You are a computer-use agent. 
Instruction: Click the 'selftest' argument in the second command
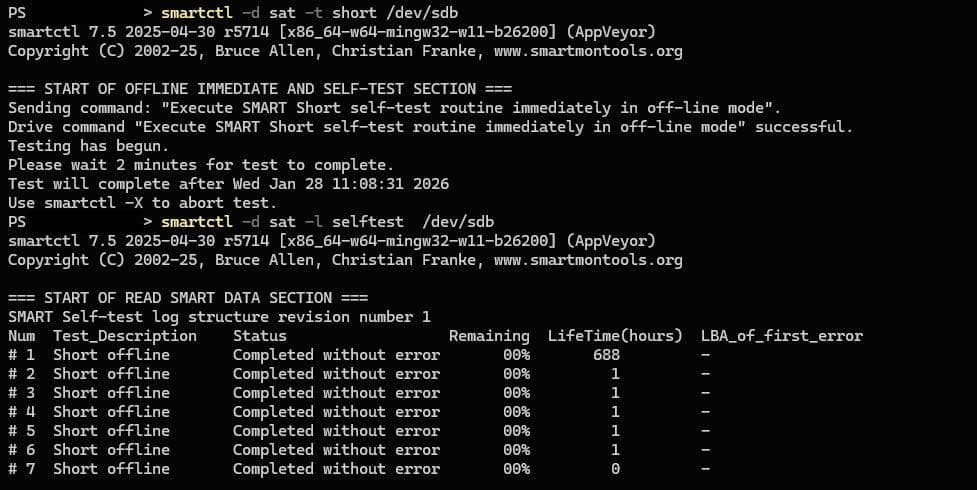coord(372,222)
